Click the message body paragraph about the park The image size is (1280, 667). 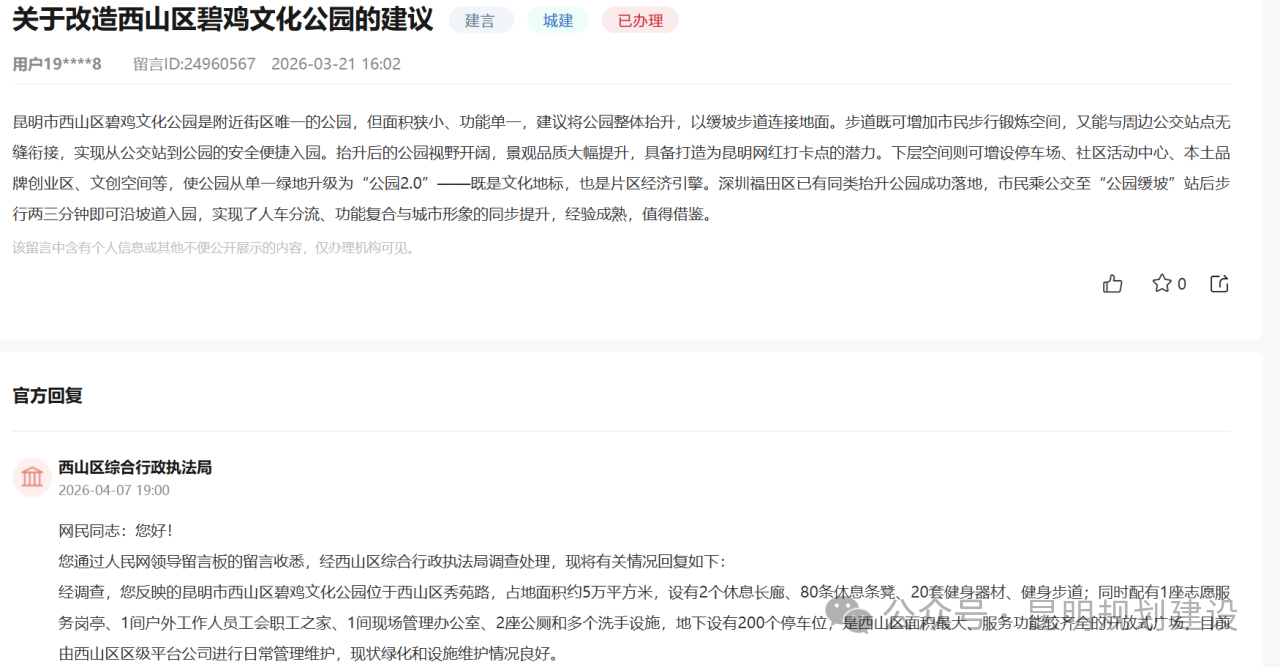pos(620,168)
